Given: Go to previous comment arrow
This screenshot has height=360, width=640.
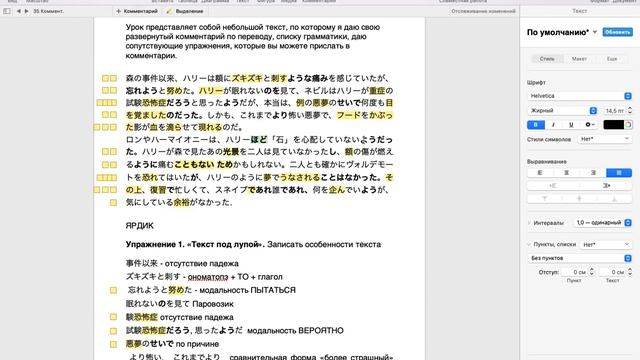Looking at the screenshot, I should (18, 11).
